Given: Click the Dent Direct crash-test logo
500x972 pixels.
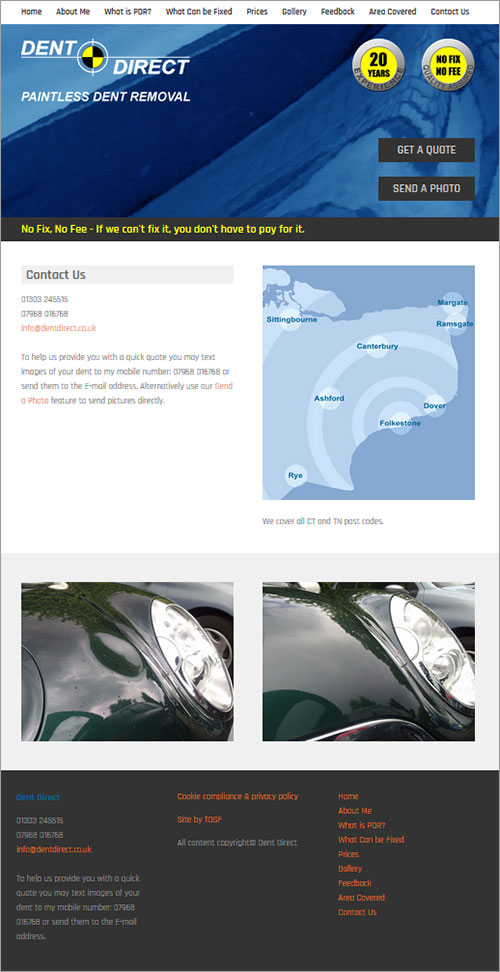Looking at the screenshot, I should coord(105,57).
